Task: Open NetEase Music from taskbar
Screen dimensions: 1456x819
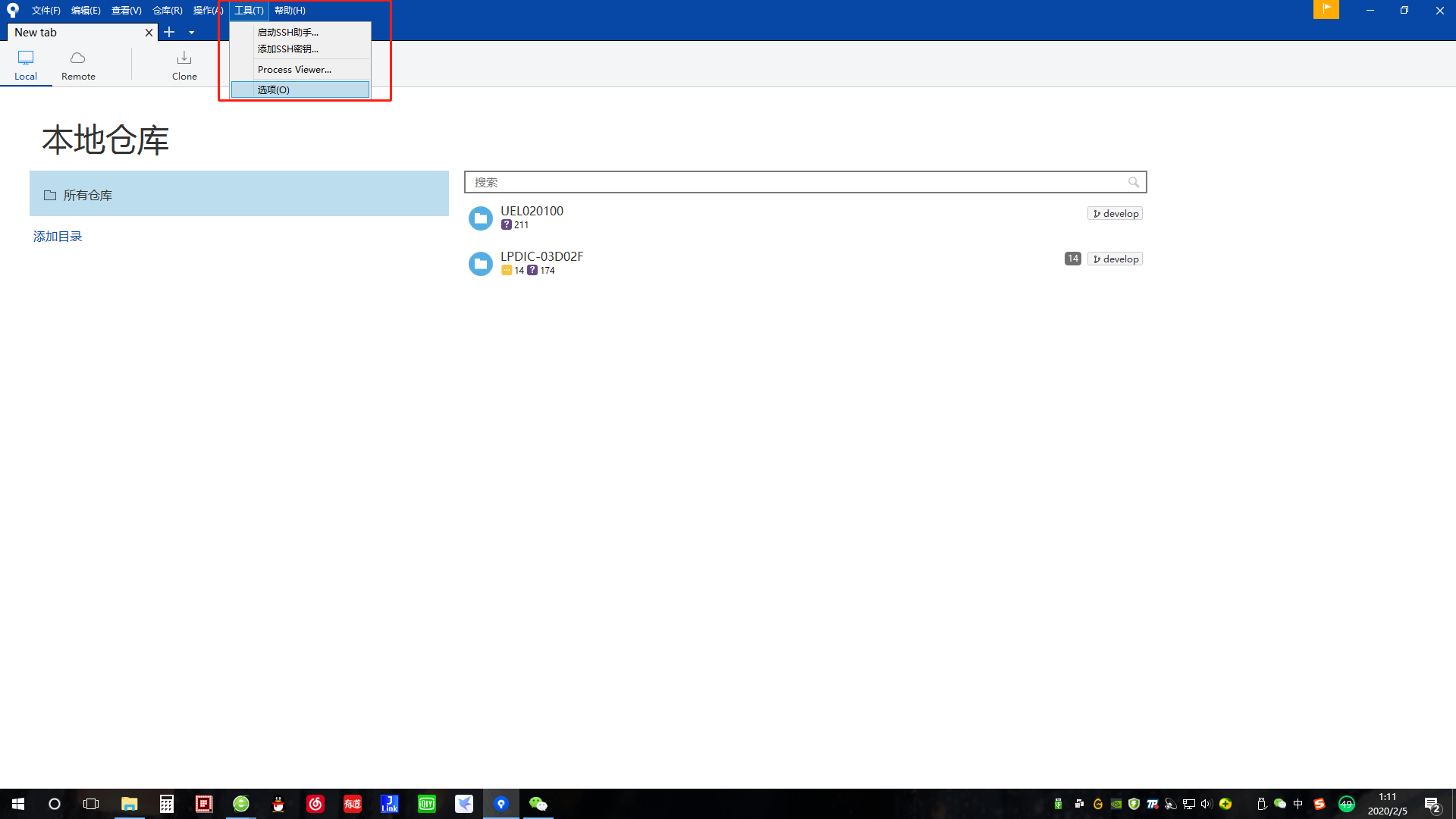Action: (315, 804)
